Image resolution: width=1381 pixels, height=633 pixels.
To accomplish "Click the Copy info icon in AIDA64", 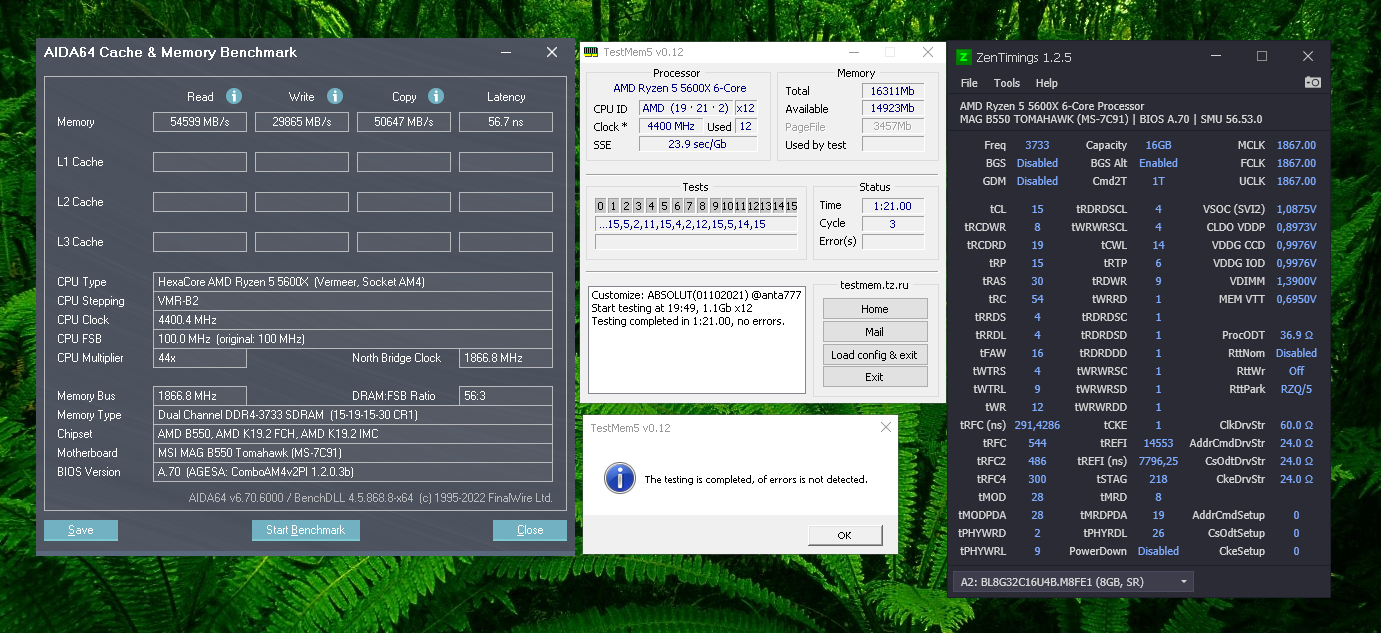I will (x=436, y=97).
